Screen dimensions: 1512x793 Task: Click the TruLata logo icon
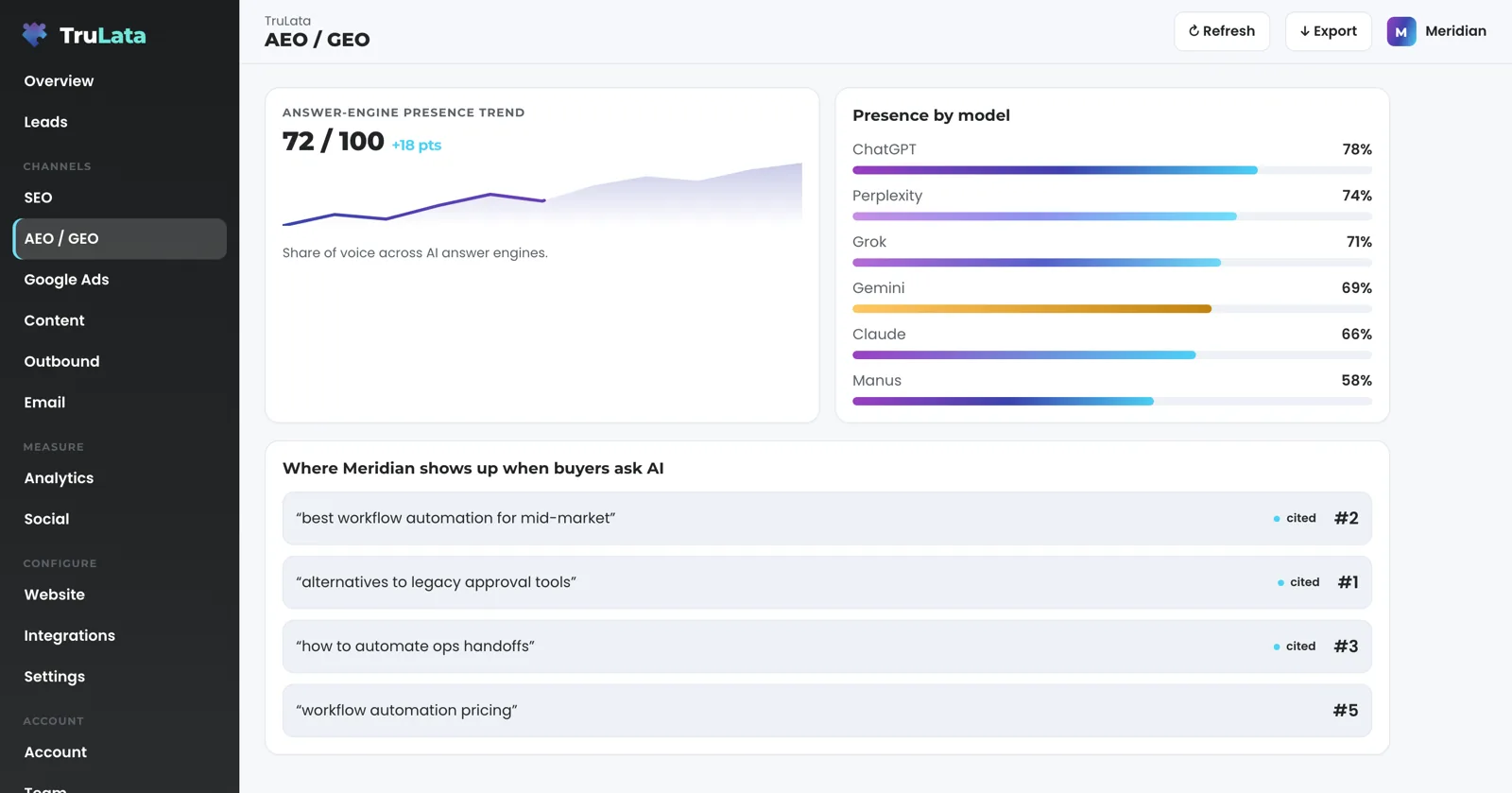tap(35, 34)
